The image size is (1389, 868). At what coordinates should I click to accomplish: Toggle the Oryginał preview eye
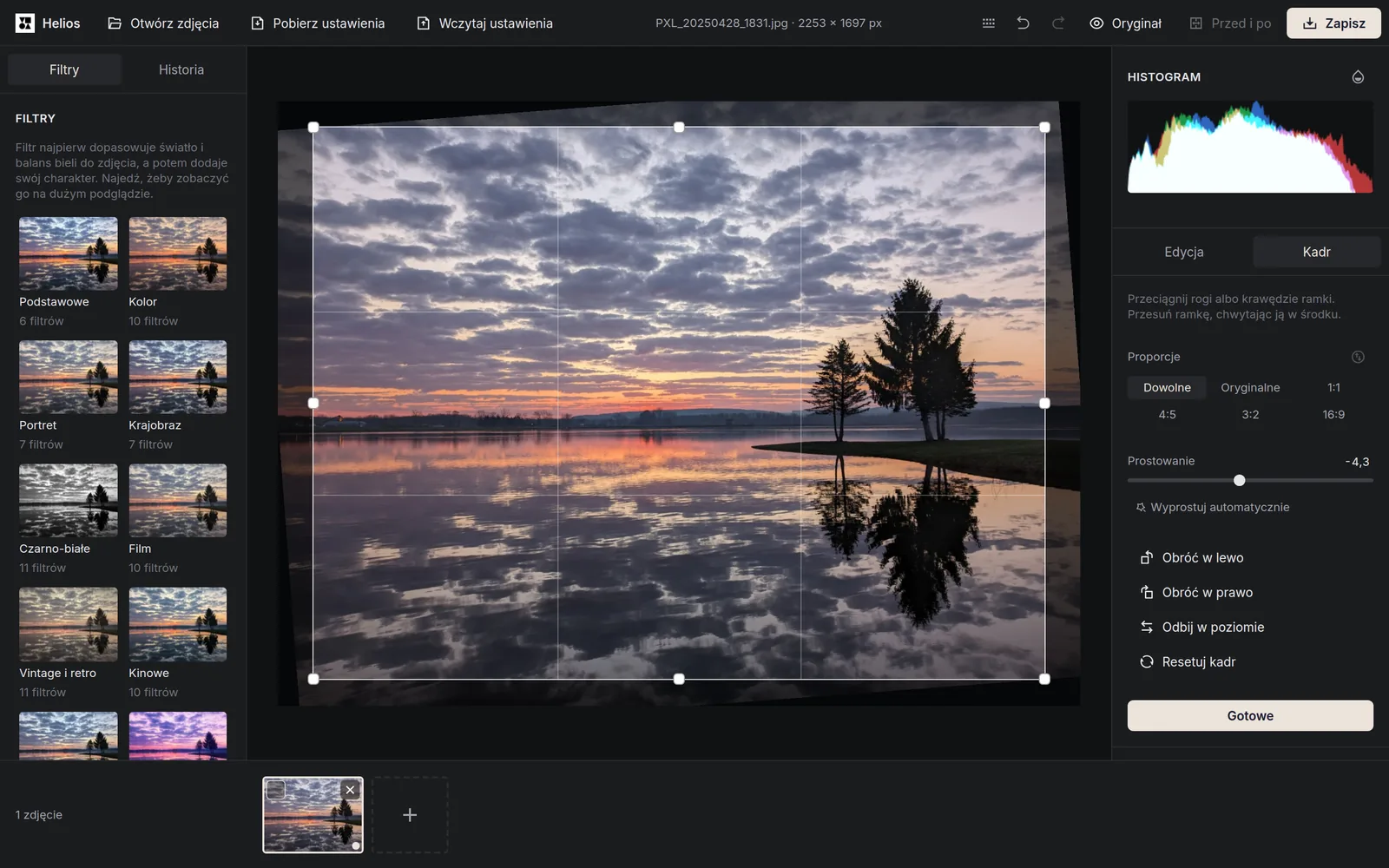(1125, 23)
